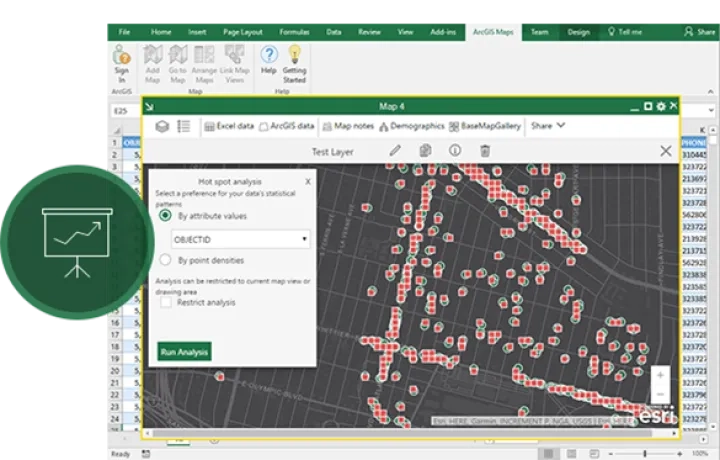Open Map notes tool
This screenshot has height=460, width=720.
point(348,126)
